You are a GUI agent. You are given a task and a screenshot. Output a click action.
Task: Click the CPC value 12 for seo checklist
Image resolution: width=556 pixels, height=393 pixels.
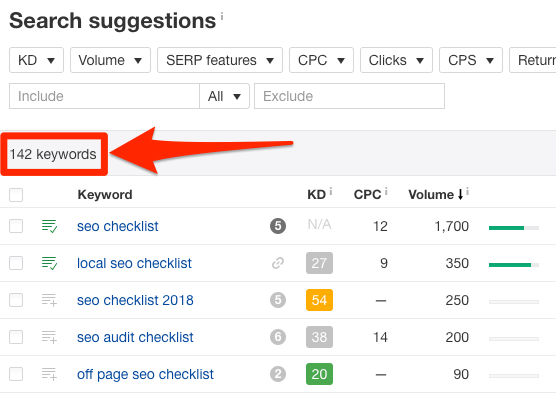380,226
